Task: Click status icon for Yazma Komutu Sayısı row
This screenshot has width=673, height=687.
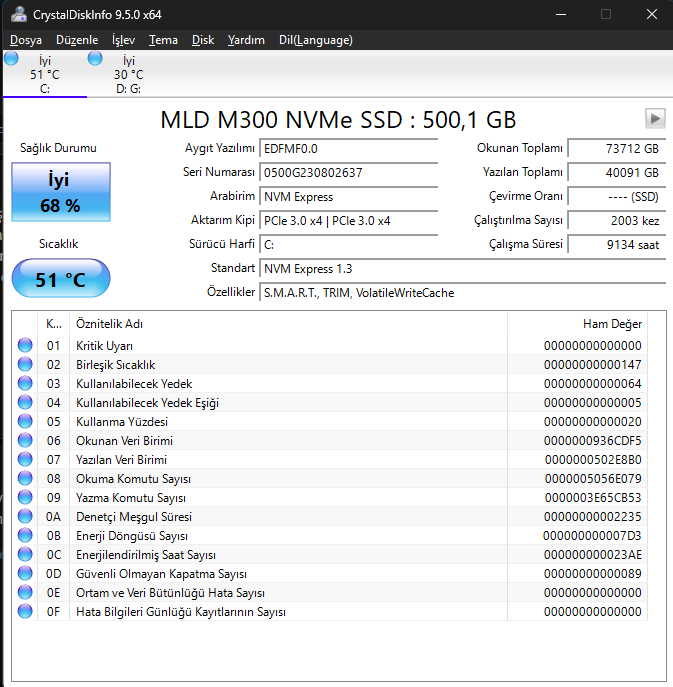Action: tap(25, 497)
